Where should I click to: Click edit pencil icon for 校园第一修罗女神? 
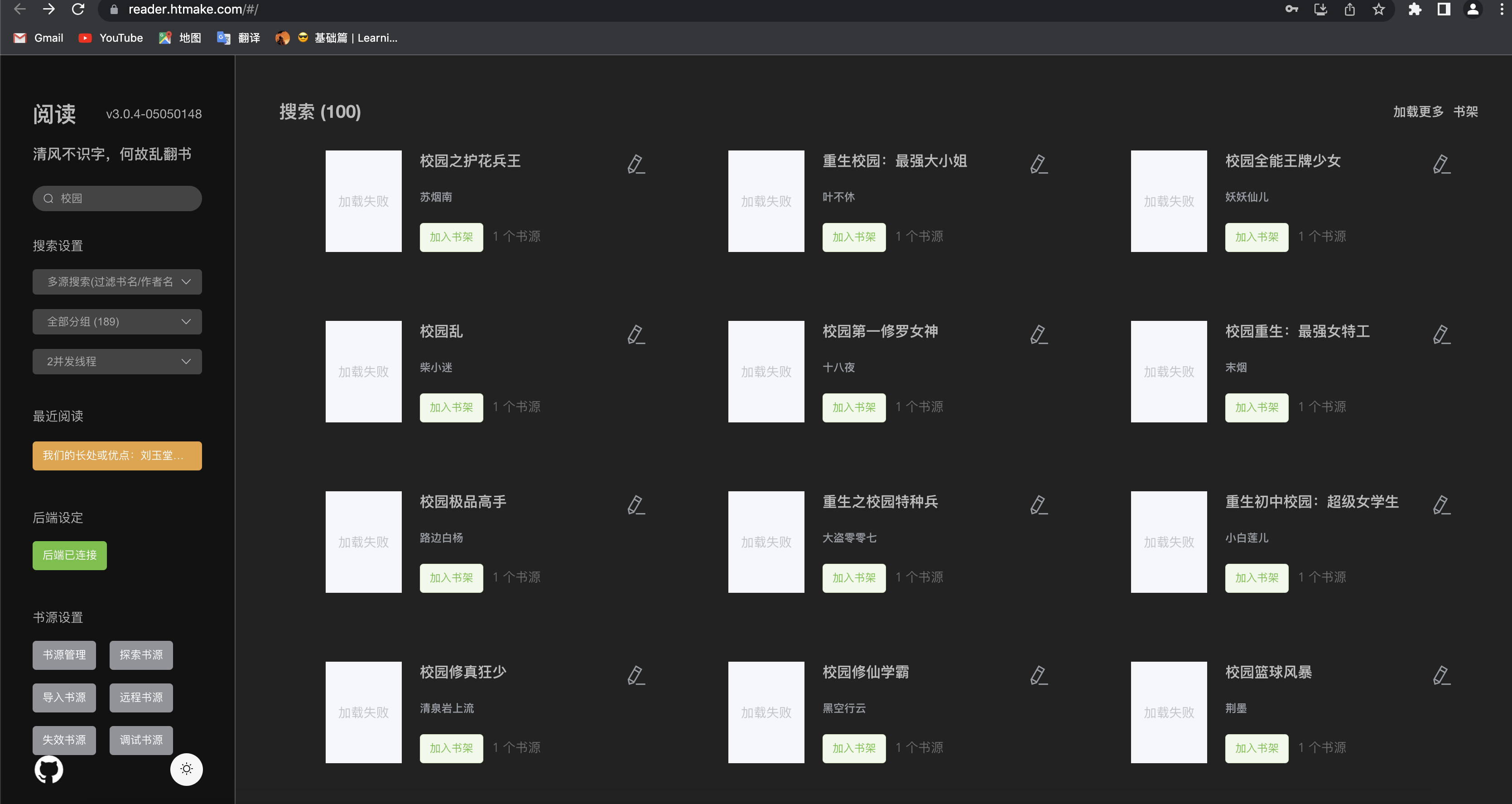tap(1038, 334)
